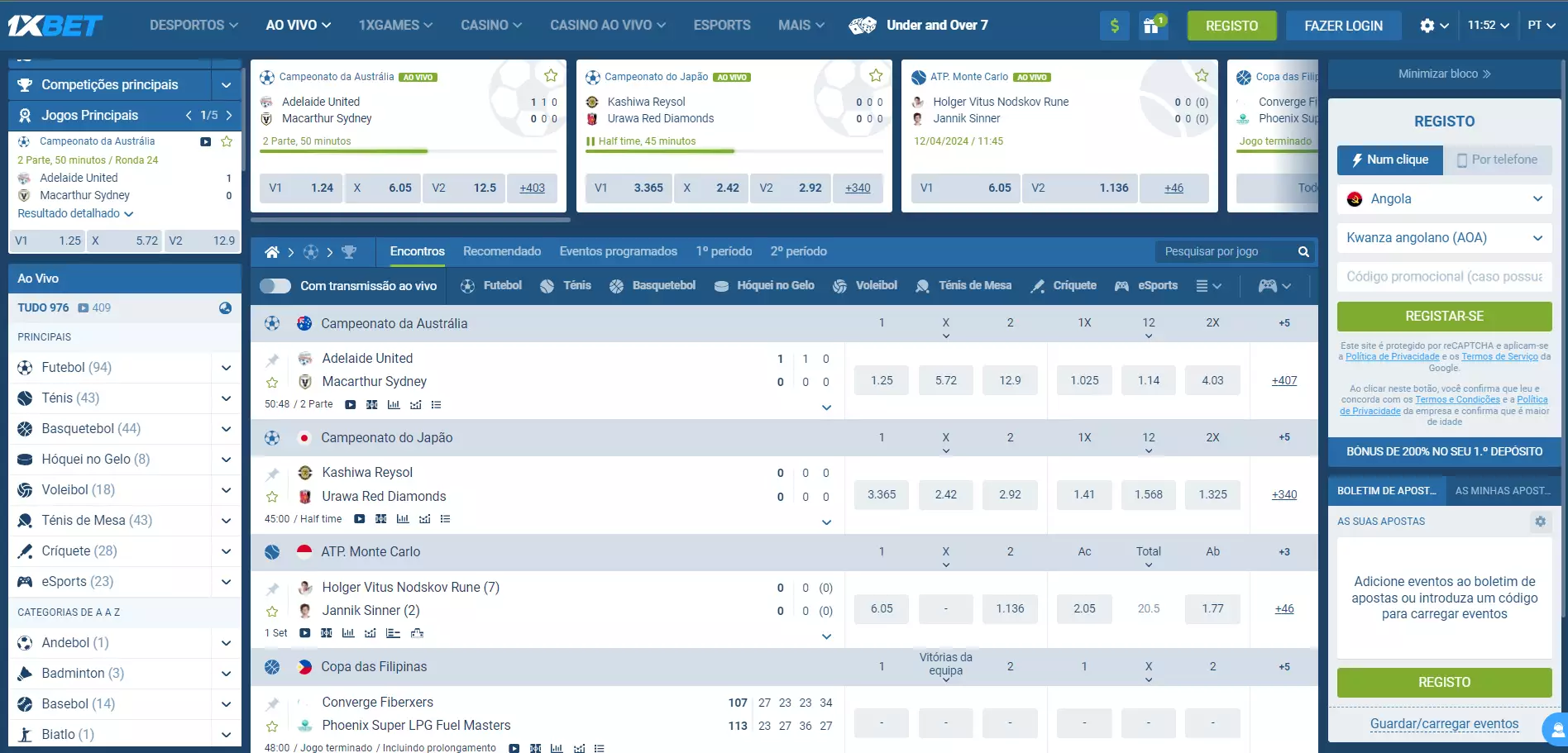Click the green REGISTAR-SE button
Screen dimensions: 1568x753
pyautogui.click(x=1444, y=317)
